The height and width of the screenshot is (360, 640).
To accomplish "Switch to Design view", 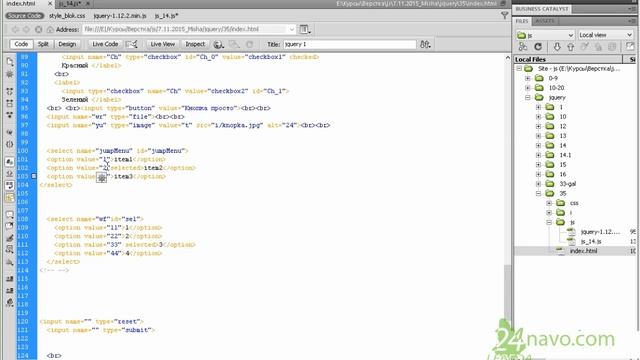I will click(67, 44).
